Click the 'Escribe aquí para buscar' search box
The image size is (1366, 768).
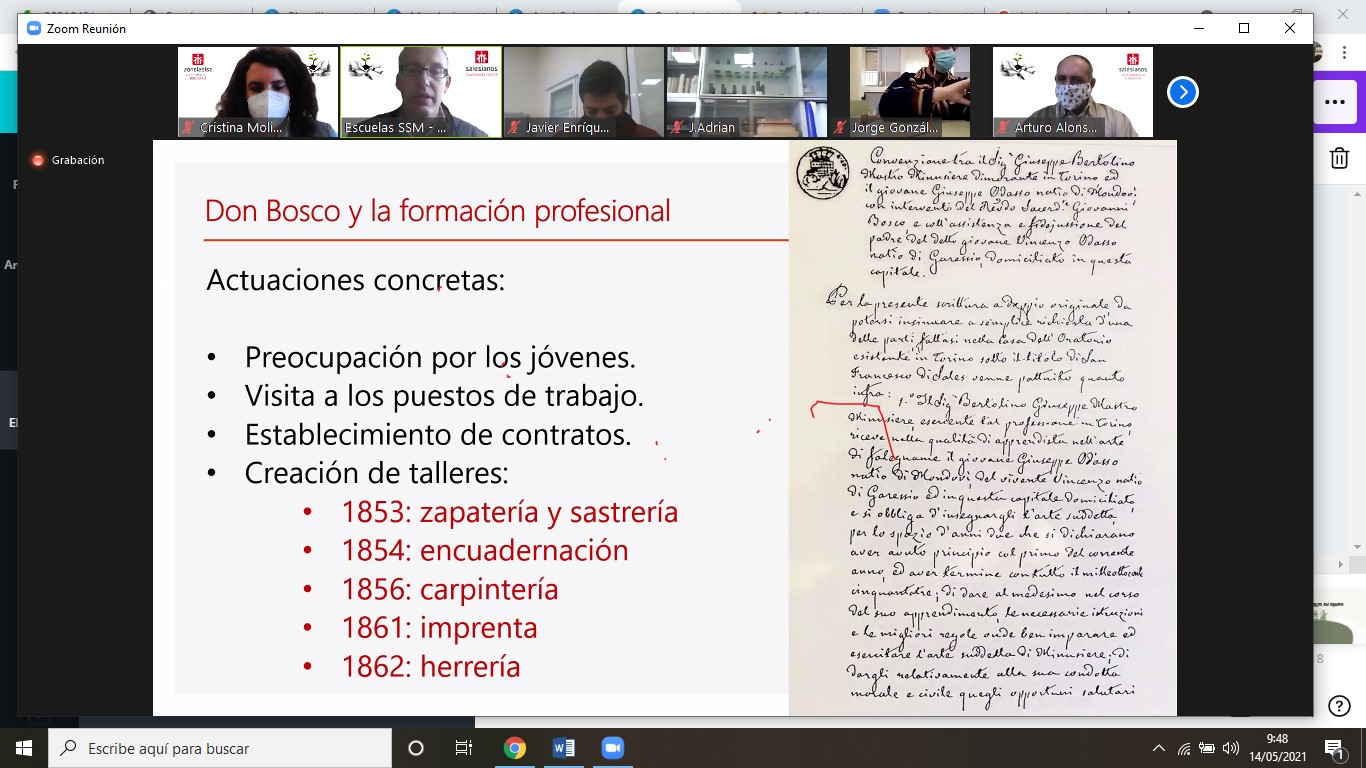[x=220, y=748]
